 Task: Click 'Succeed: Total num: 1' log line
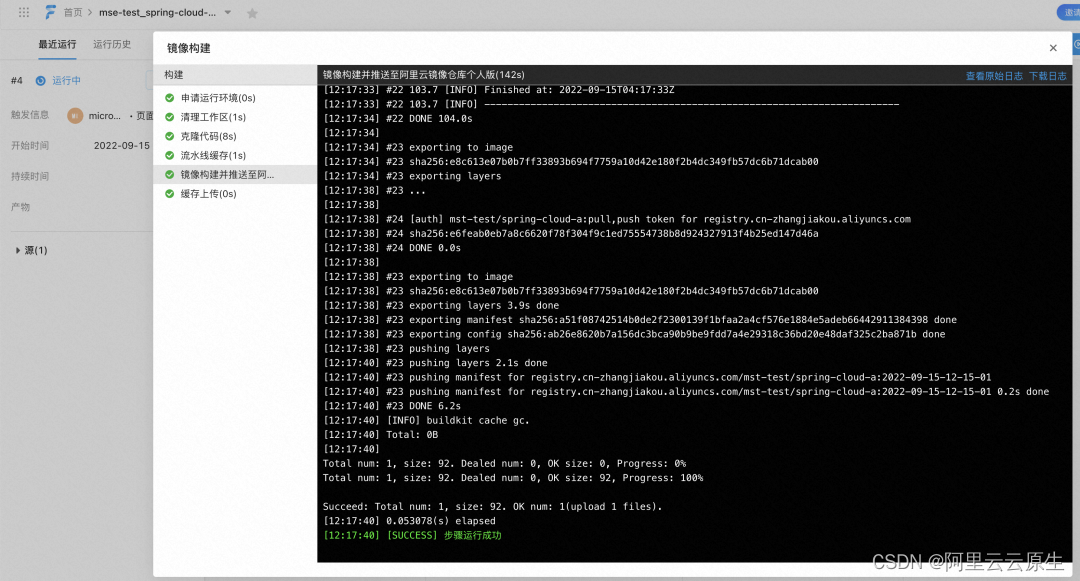[x=492, y=506]
